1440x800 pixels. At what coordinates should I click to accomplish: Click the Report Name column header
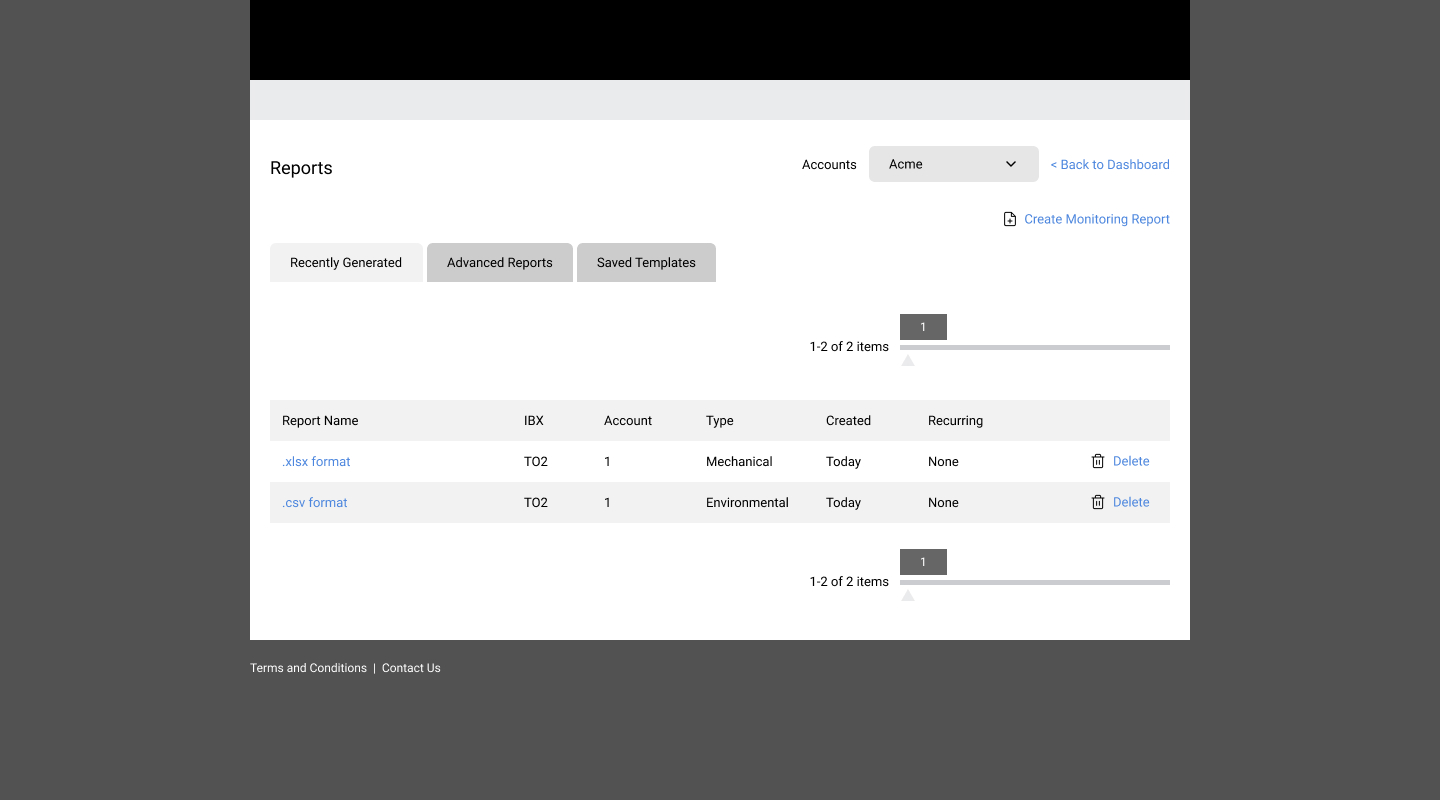coord(320,421)
